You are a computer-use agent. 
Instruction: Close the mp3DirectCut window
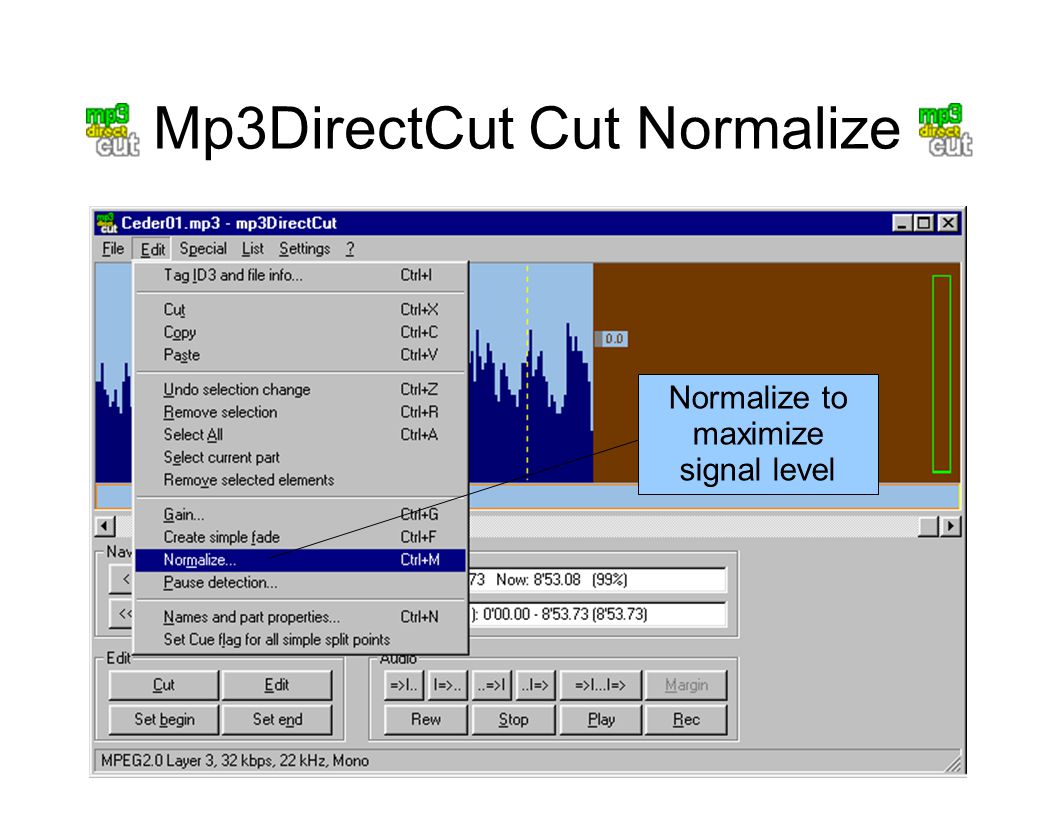pos(948,223)
